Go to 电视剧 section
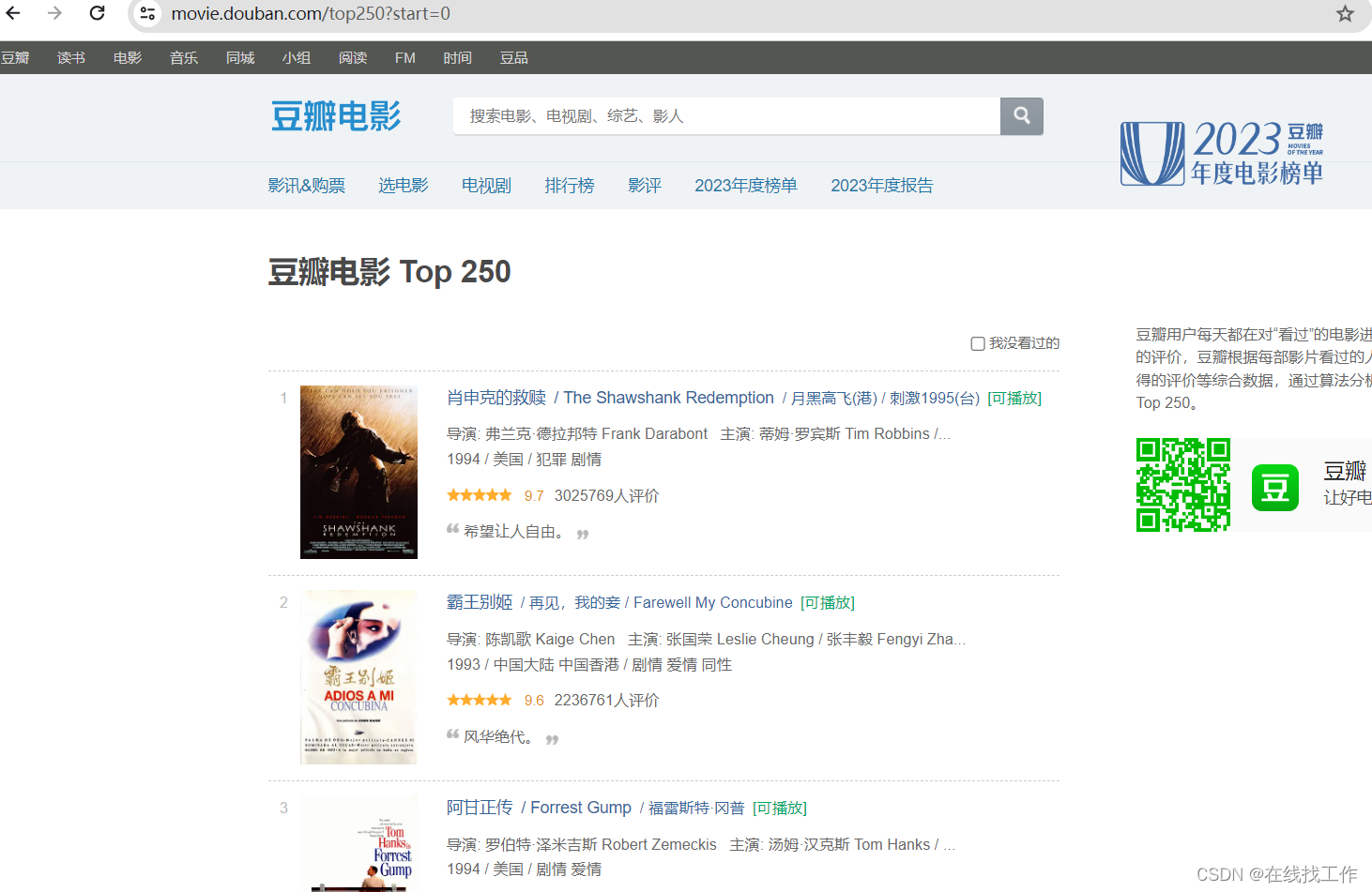Image resolution: width=1372 pixels, height=892 pixels. click(x=486, y=186)
